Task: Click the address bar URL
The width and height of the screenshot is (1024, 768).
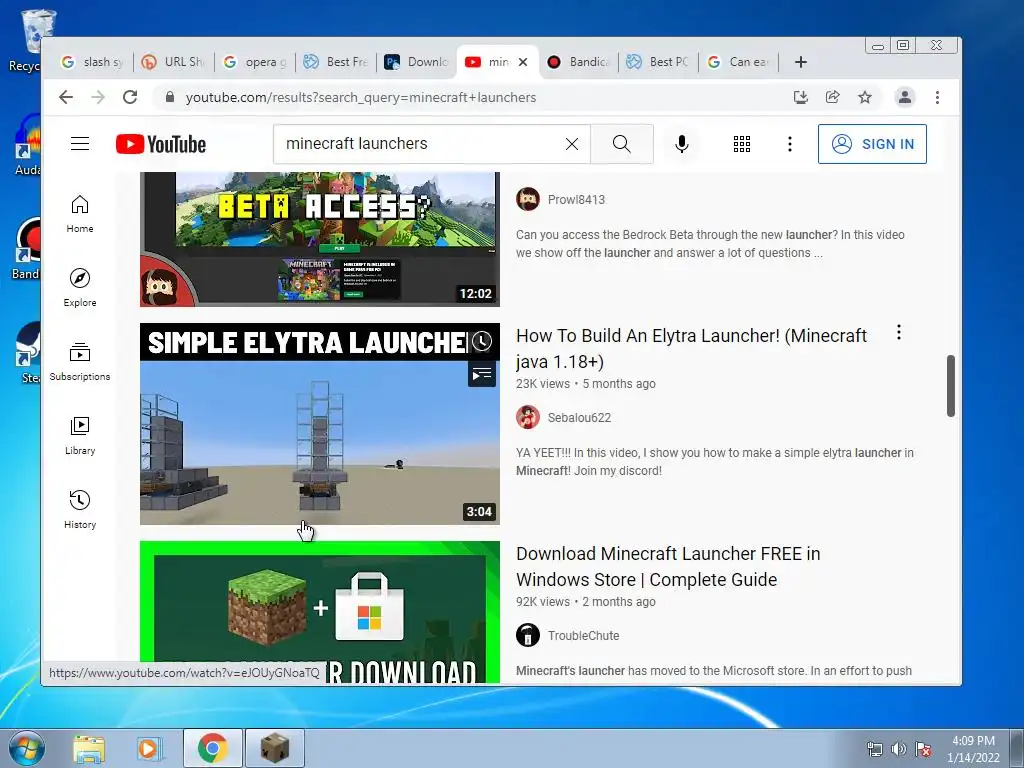Action: click(360, 97)
